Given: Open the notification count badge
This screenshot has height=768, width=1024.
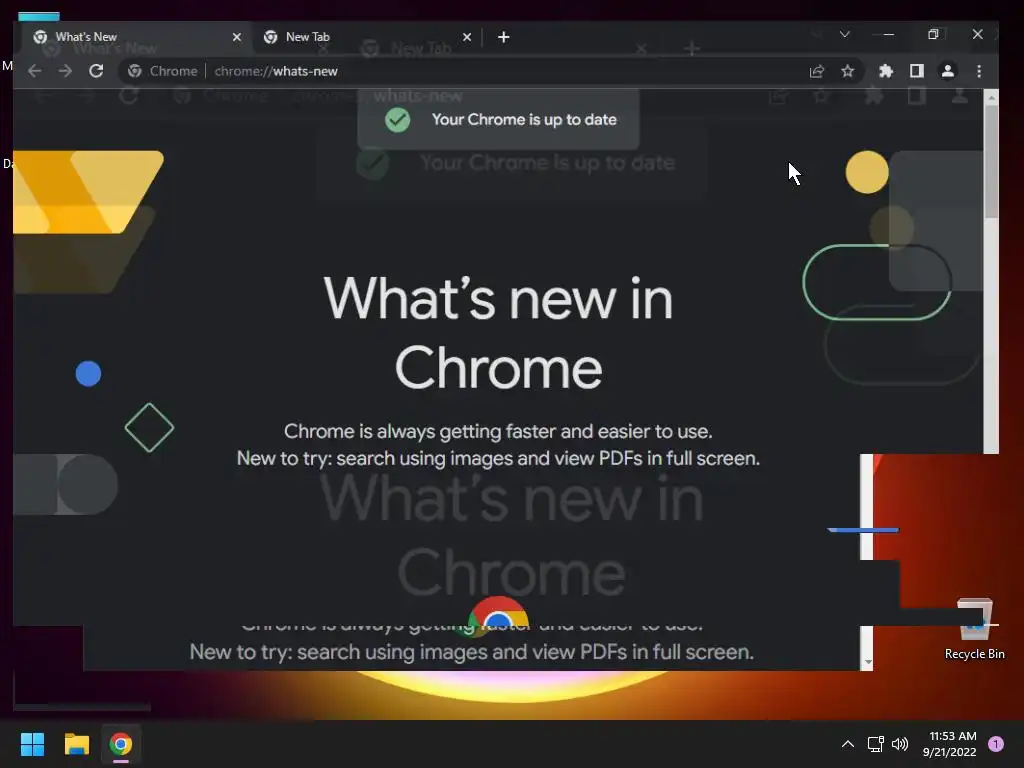Looking at the screenshot, I should click(x=996, y=744).
